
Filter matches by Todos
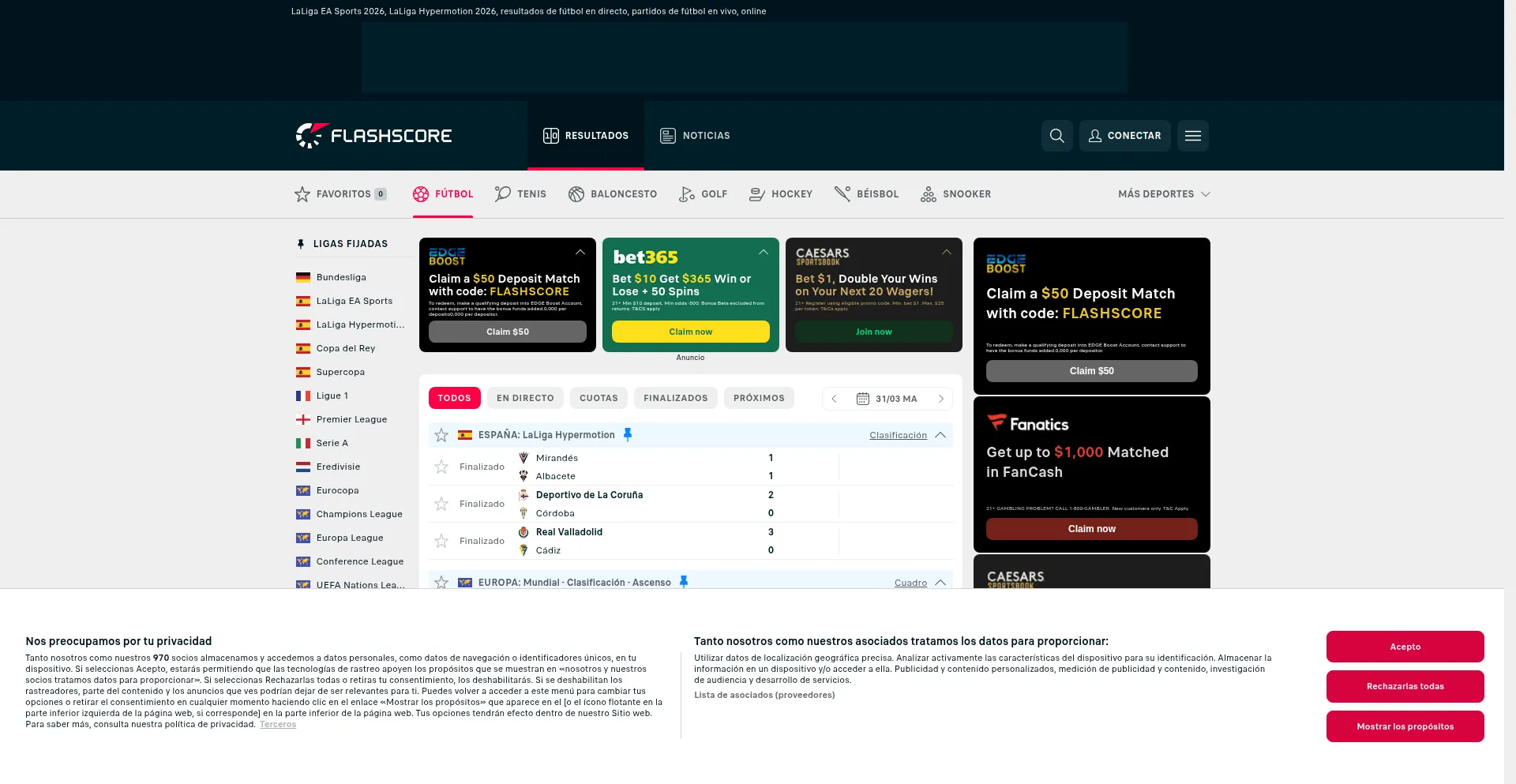(454, 398)
